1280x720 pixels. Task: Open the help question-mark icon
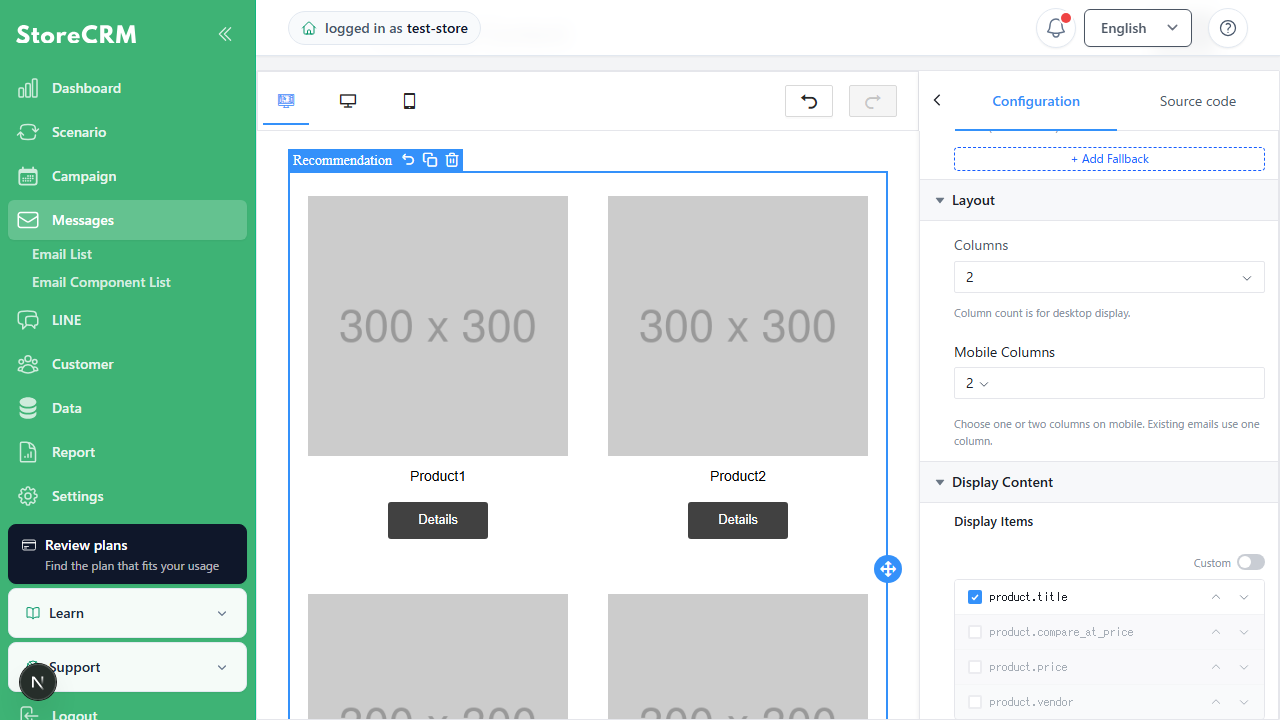point(1228,28)
